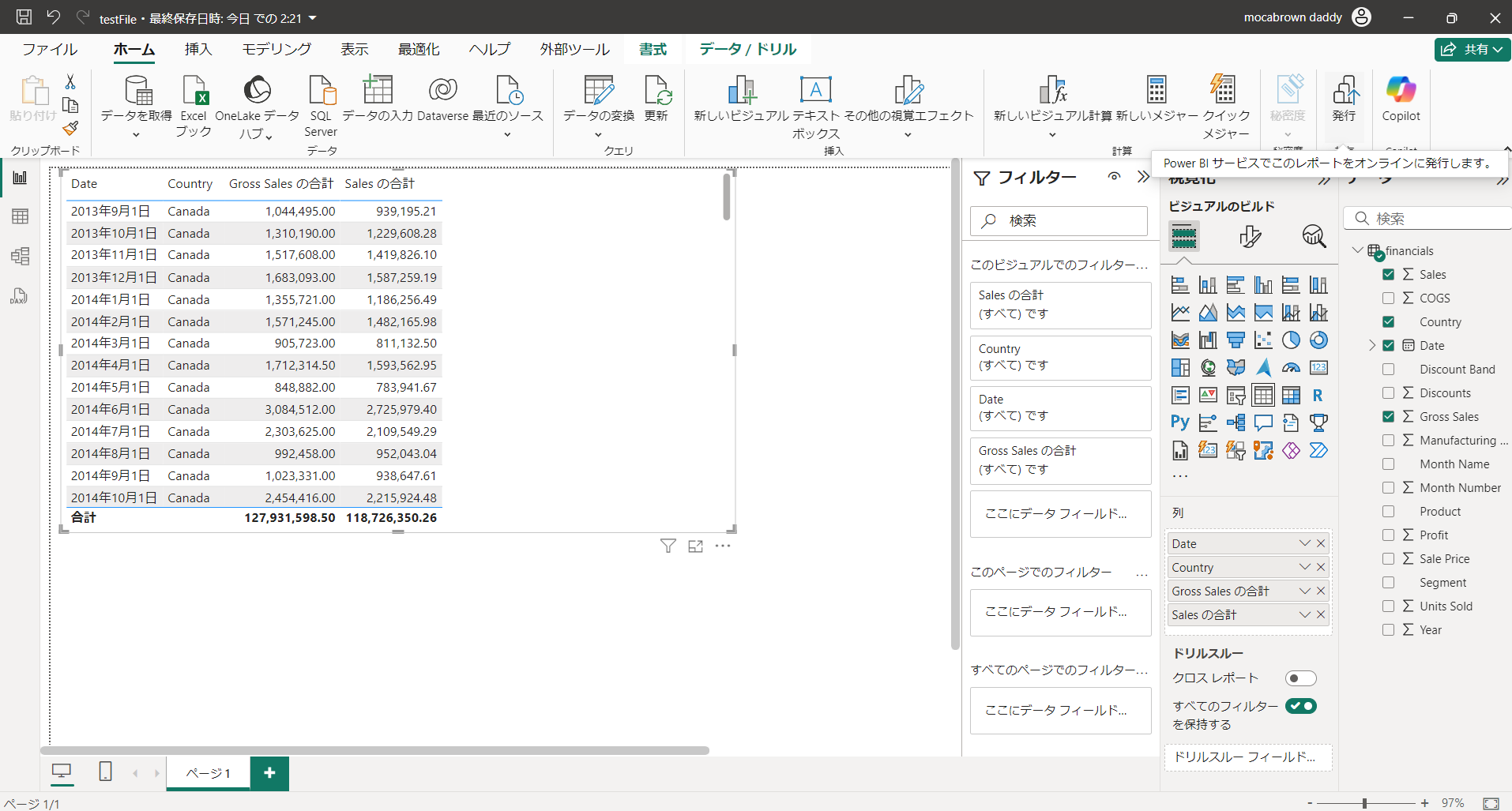Viewport: 1512px width, 811px height.
Task: Click the table visual's vertical scrollbar
Action: point(726,197)
